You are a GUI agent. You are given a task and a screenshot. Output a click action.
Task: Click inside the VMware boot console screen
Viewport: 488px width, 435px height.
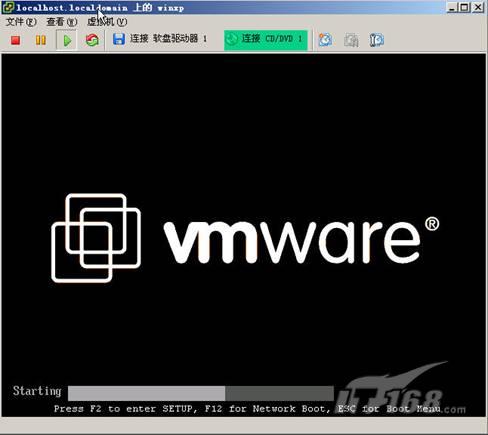click(x=244, y=235)
